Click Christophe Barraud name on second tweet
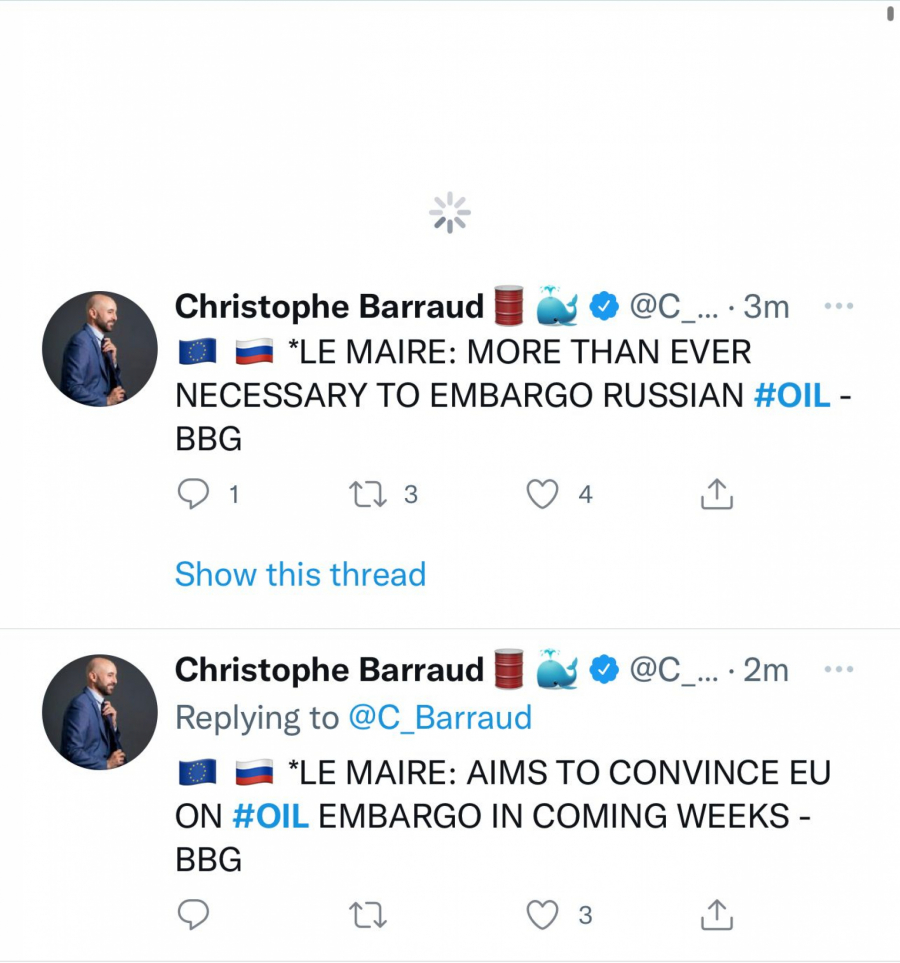Screen dimensions: 900x963 point(329,670)
